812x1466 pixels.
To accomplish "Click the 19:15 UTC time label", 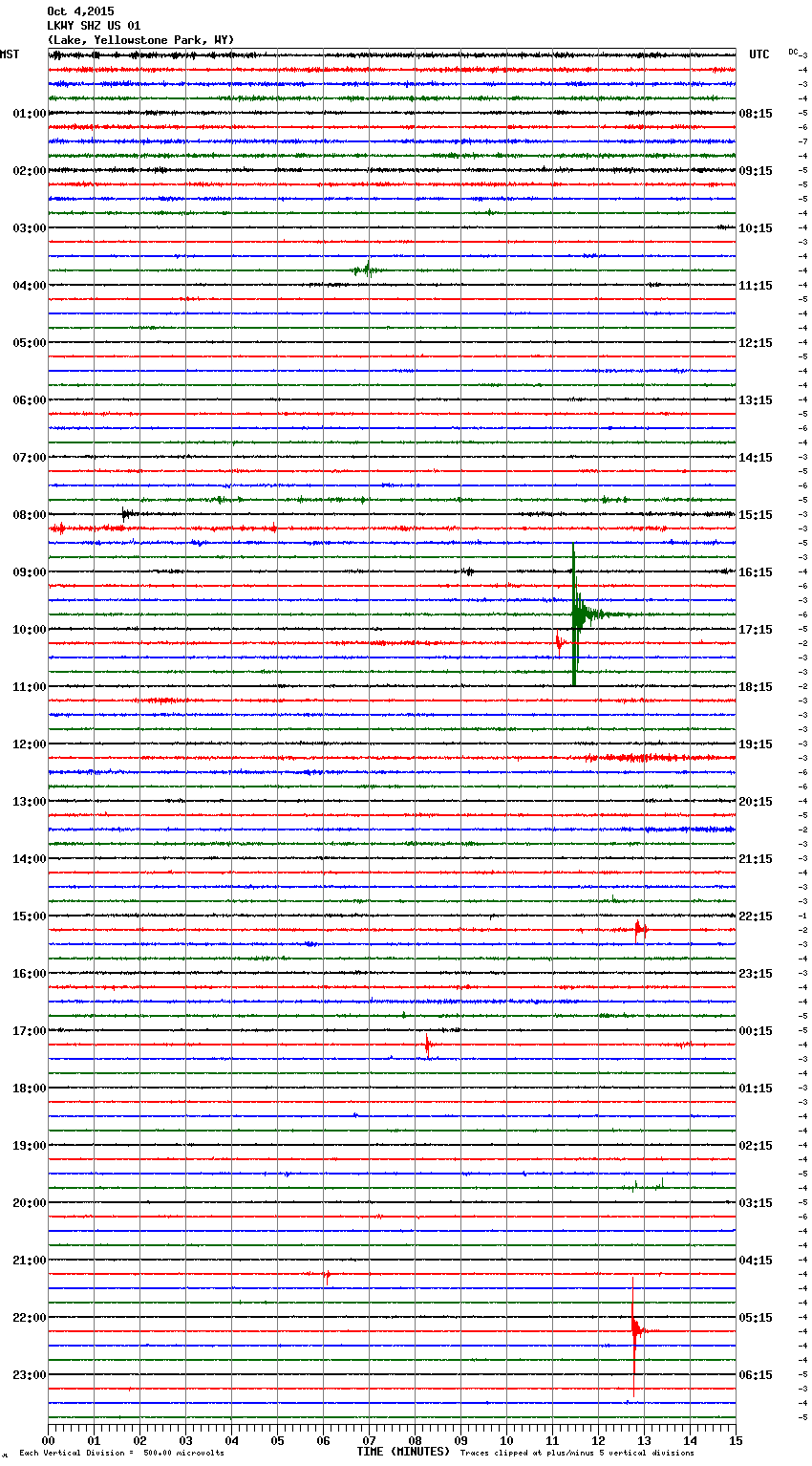I will coord(756,744).
